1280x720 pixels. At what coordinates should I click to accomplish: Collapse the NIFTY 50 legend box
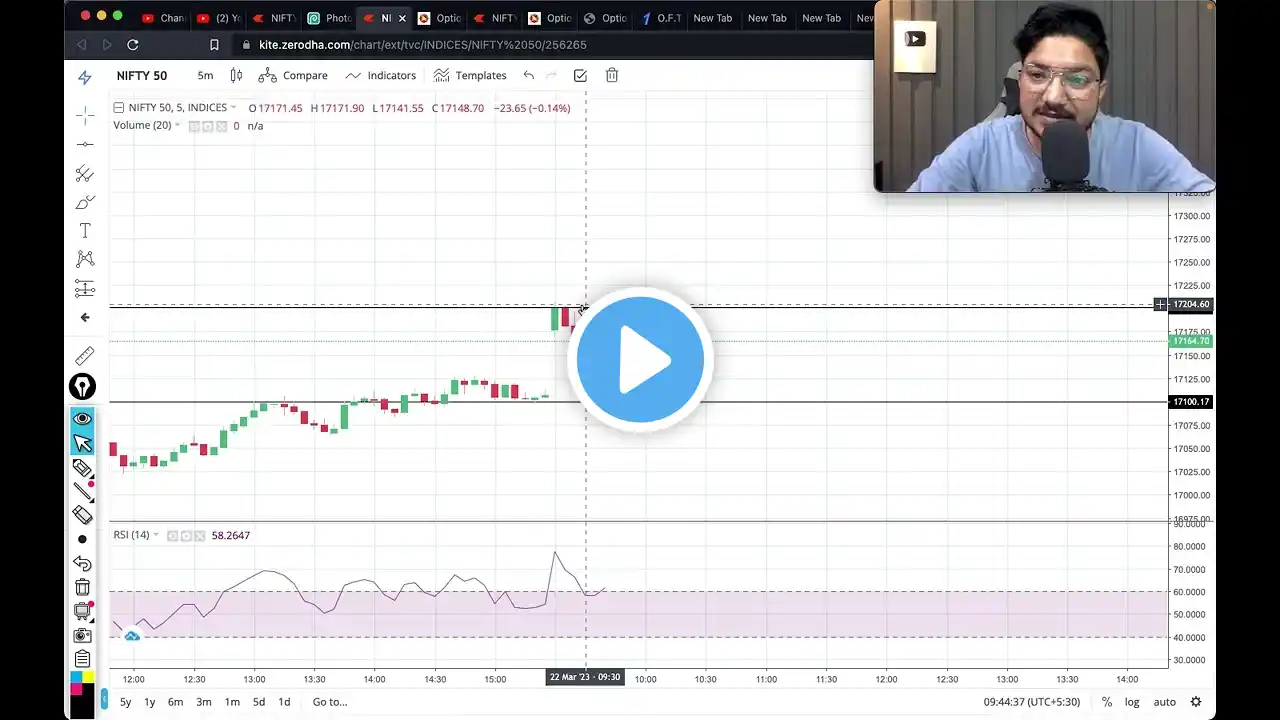pyautogui.click(x=118, y=108)
